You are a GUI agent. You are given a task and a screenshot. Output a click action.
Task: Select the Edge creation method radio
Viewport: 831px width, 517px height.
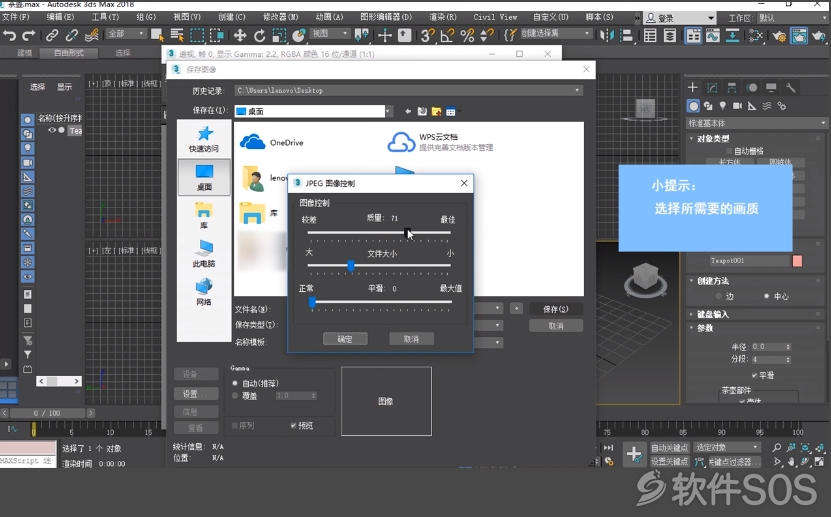(719, 296)
